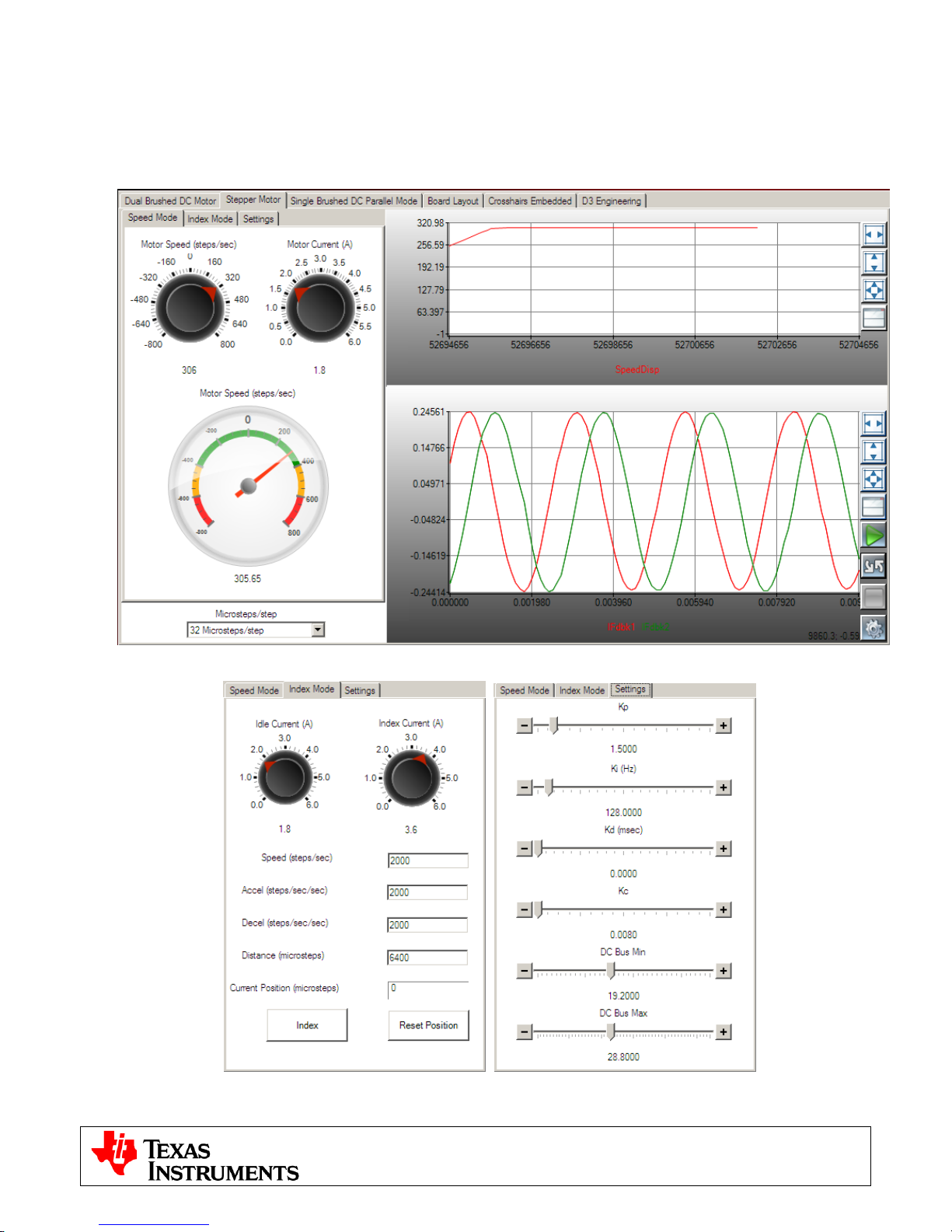Screen dimensions: 952x1232
Task: Open the D3 Engineering tab
Action: 611,201
